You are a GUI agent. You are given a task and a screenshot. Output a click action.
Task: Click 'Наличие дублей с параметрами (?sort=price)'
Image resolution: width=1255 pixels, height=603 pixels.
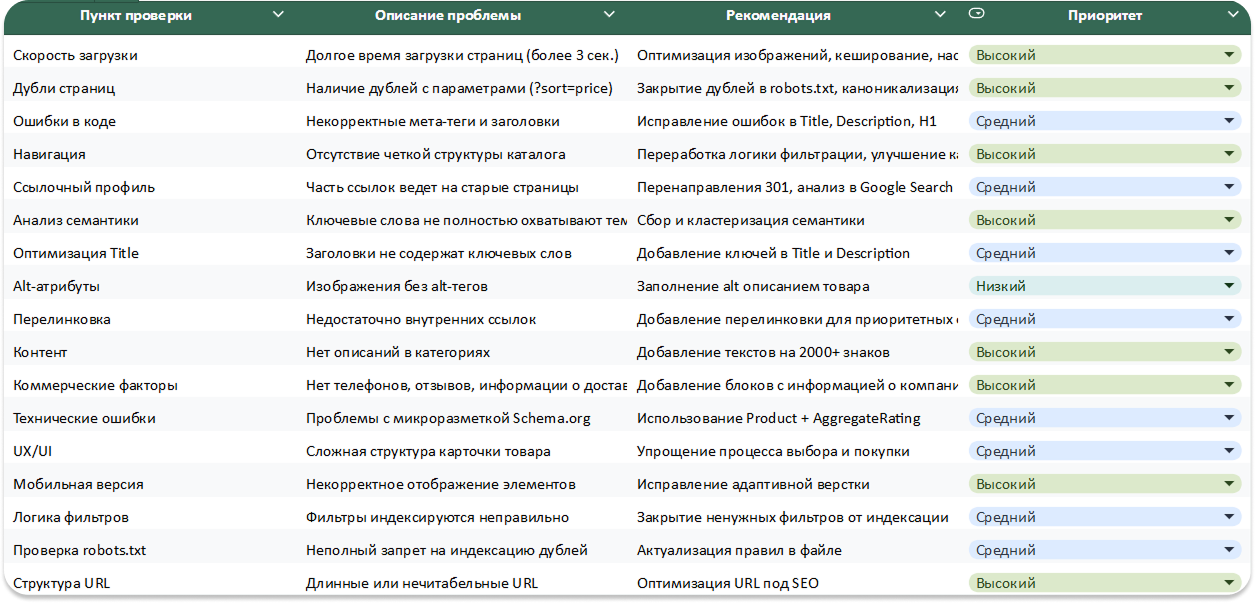(x=459, y=88)
